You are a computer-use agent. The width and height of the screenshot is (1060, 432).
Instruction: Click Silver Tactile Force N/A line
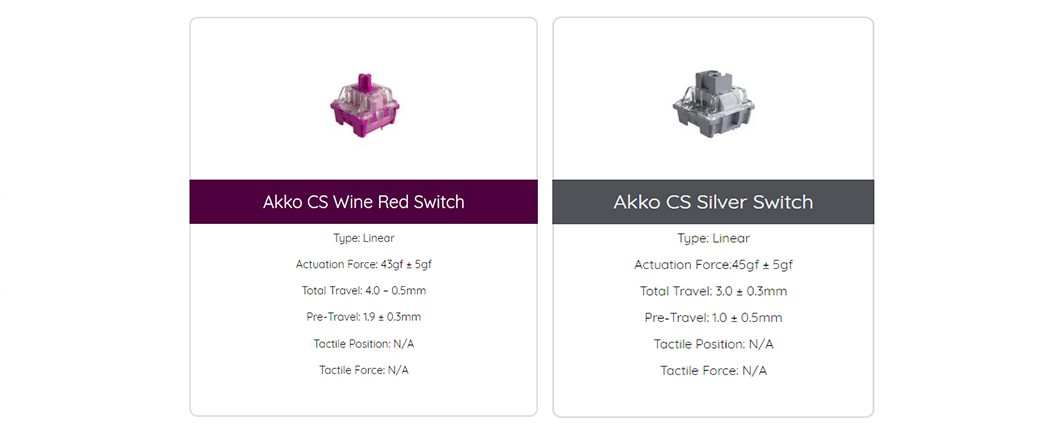coord(713,371)
